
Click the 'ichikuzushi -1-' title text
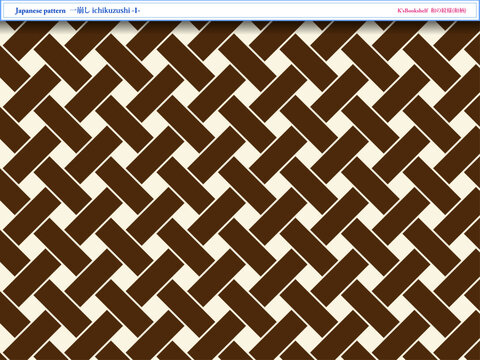pos(116,10)
